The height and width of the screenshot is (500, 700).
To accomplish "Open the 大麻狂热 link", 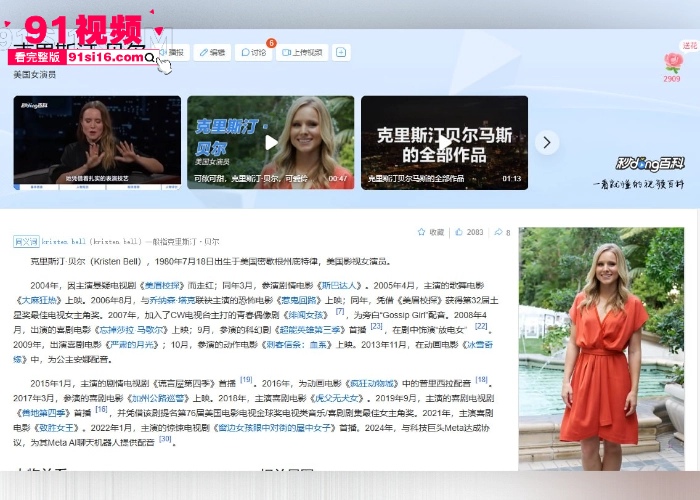I will pyautogui.click(x=39, y=300).
